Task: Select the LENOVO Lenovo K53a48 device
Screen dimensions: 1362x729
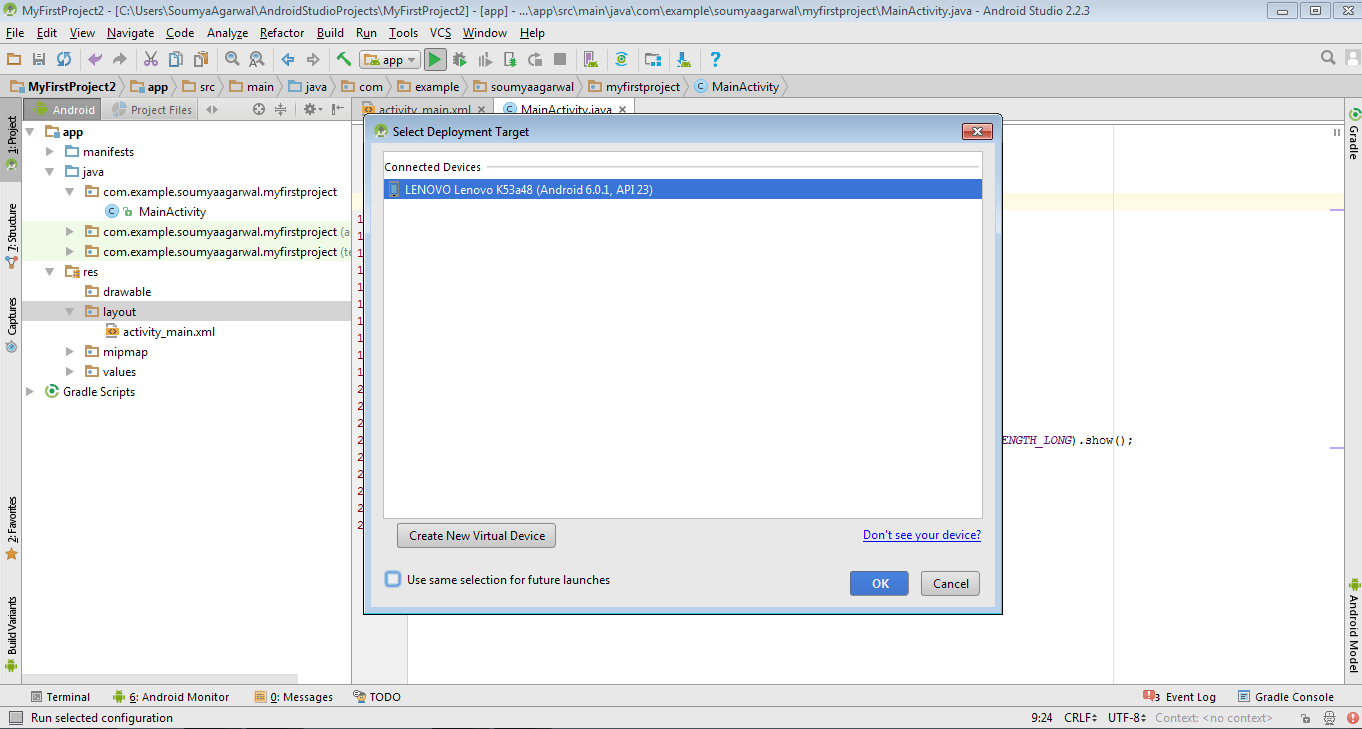Action: [x=600, y=188]
